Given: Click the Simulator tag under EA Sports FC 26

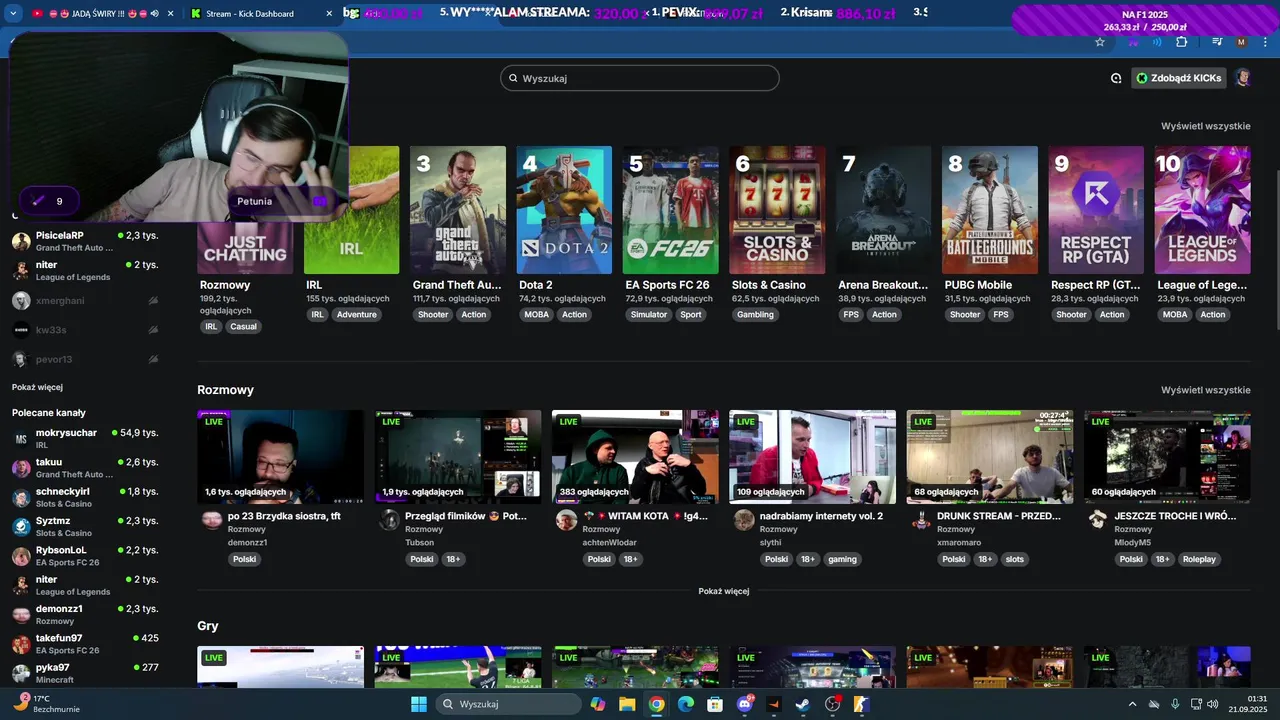Looking at the screenshot, I should pyautogui.click(x=649, y=314).
